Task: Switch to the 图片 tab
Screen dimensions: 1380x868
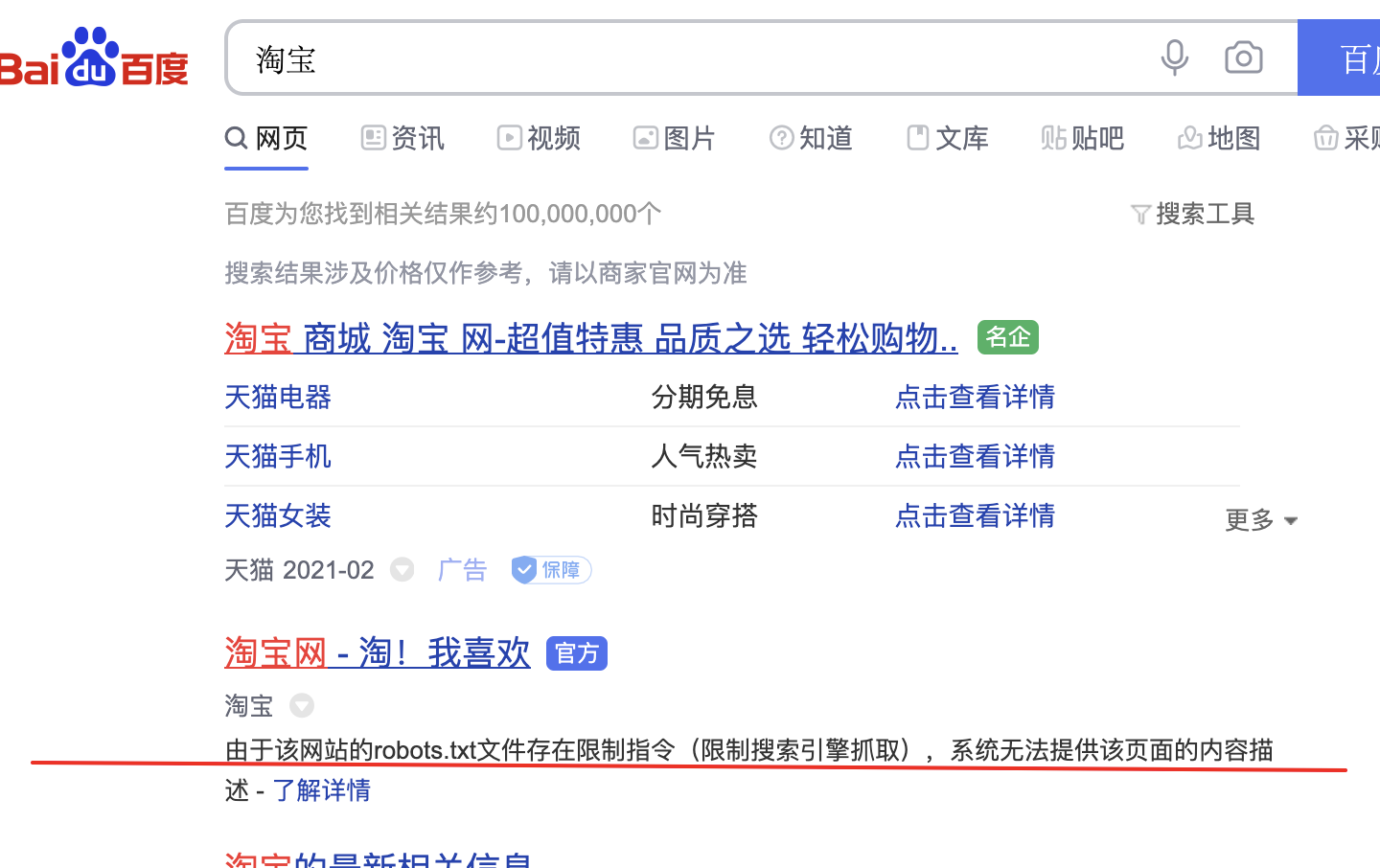Action: [675, 138]
